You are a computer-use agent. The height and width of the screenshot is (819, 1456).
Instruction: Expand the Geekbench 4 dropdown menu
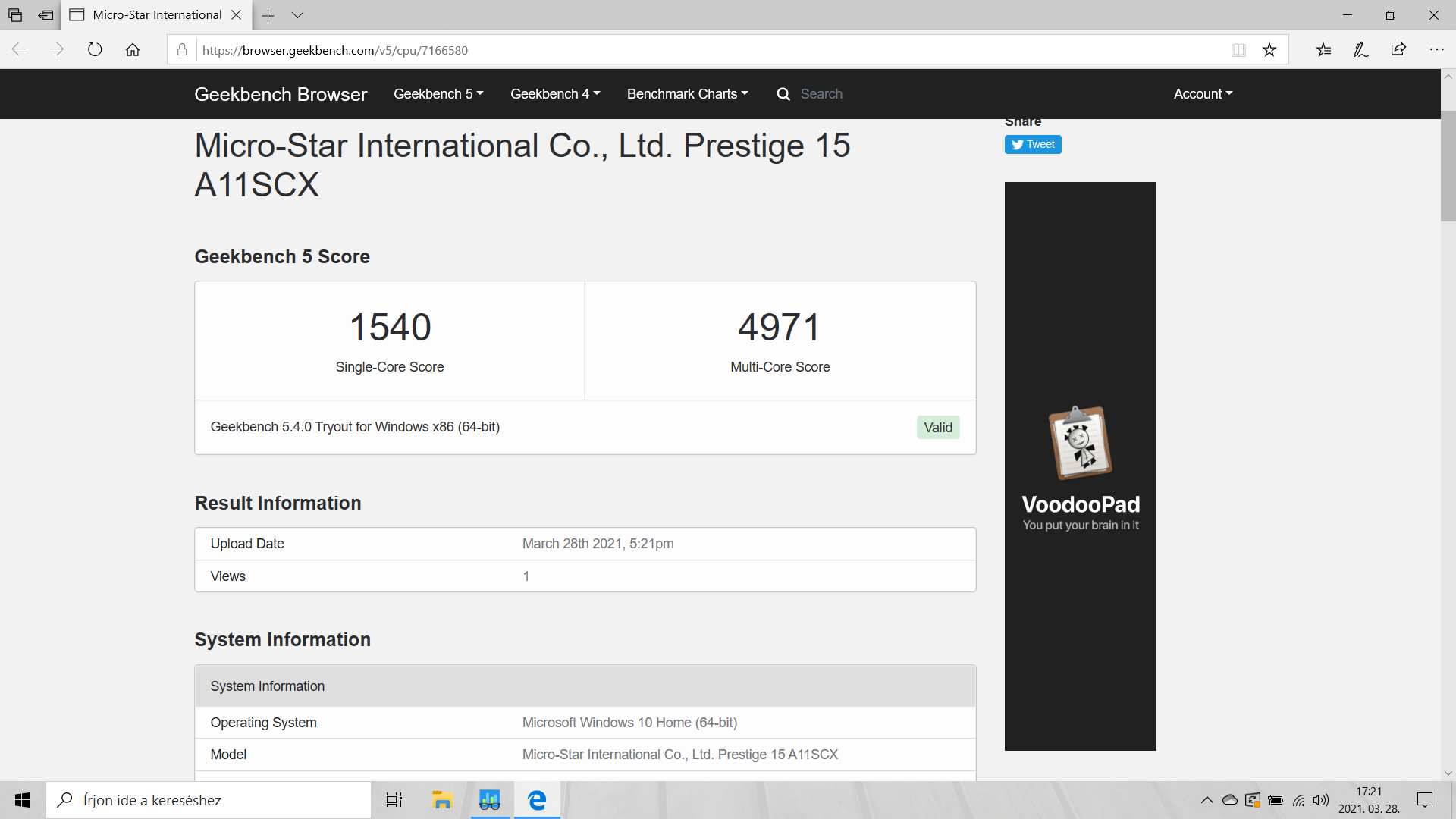(554, 94)
